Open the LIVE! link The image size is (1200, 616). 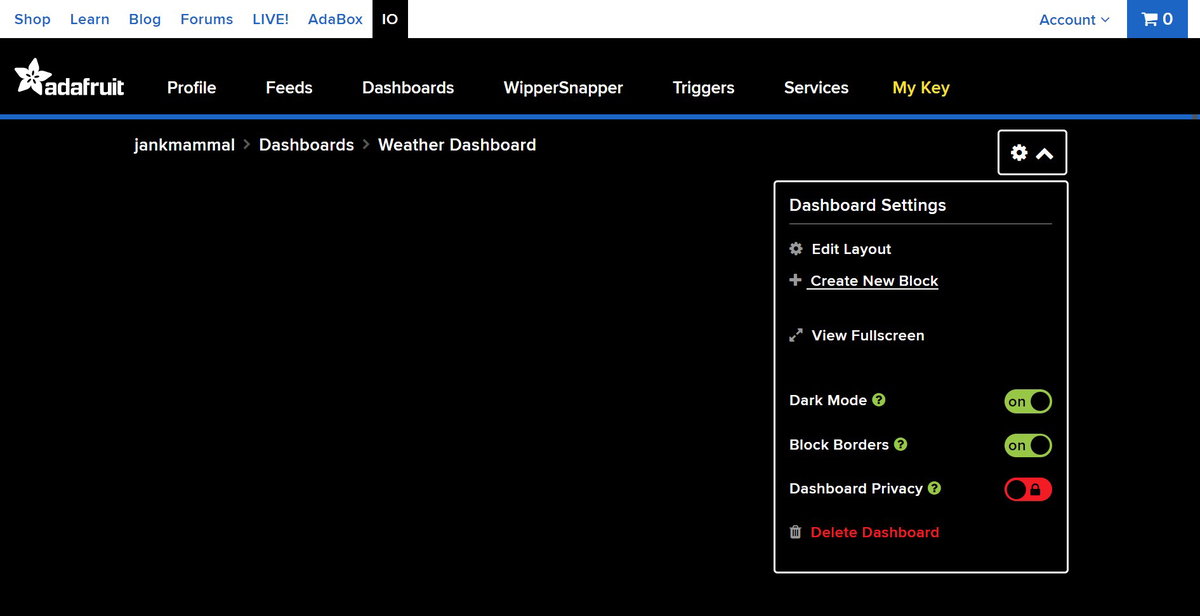pyautogui.click(x=270, y=19)
